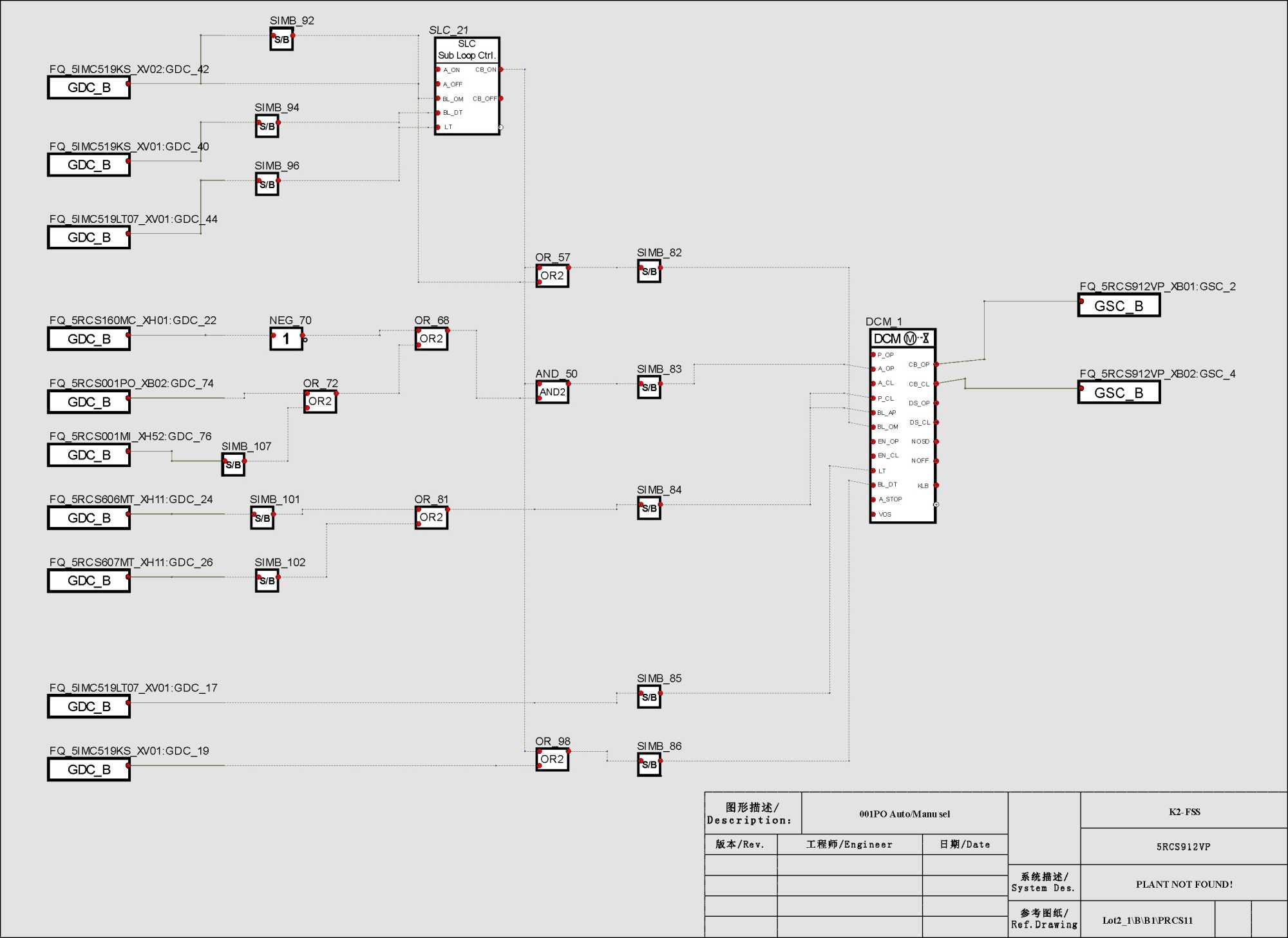This screenshot has height=938, width=1288.
Task: Select the SLC_21 Sub Loop Ctrl block
Action: click(x=467, y=86)
